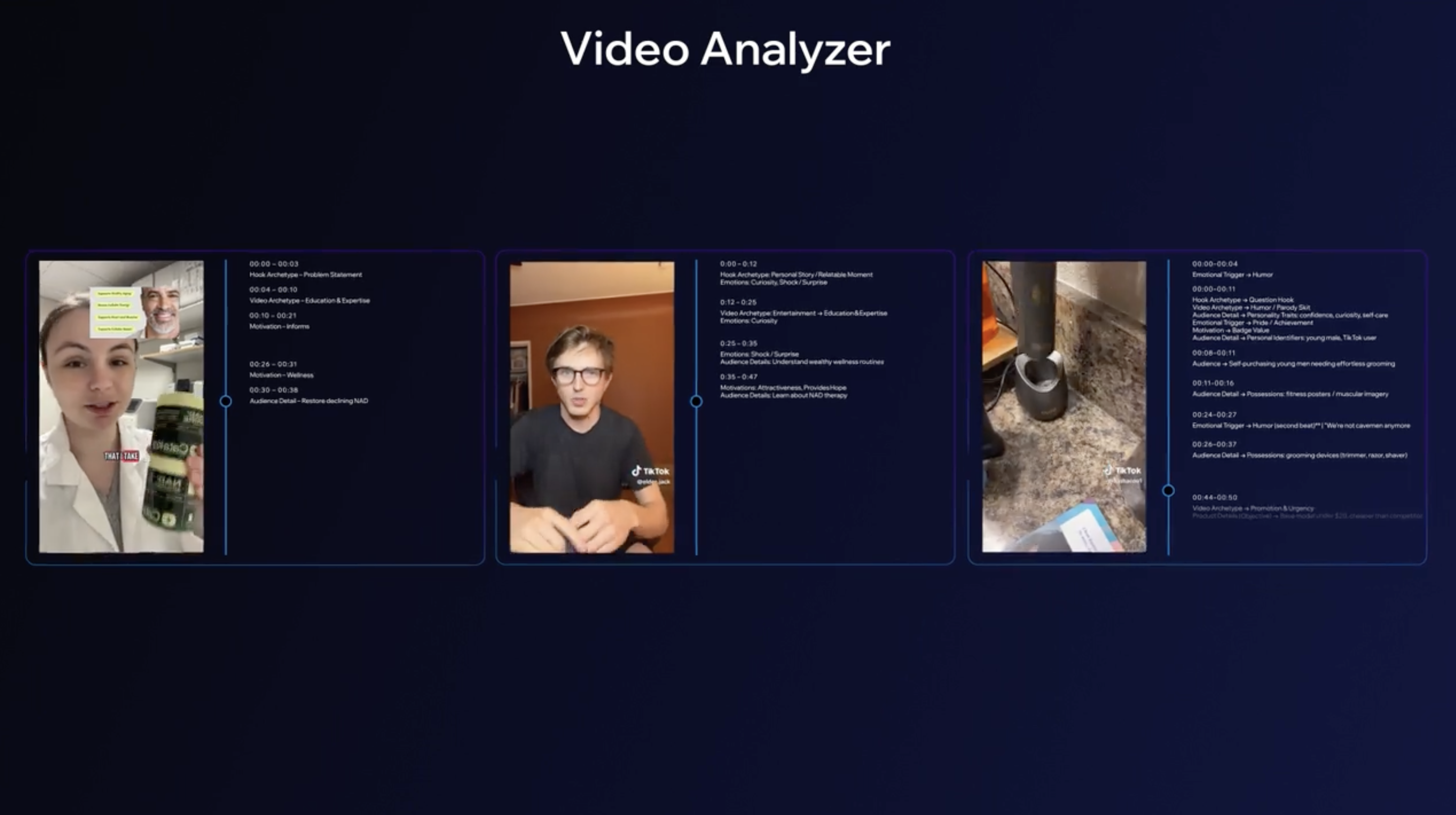The image size is (1456, 815).
Task: Click the Video Analyzer title heading
Action: click(725, 49)
